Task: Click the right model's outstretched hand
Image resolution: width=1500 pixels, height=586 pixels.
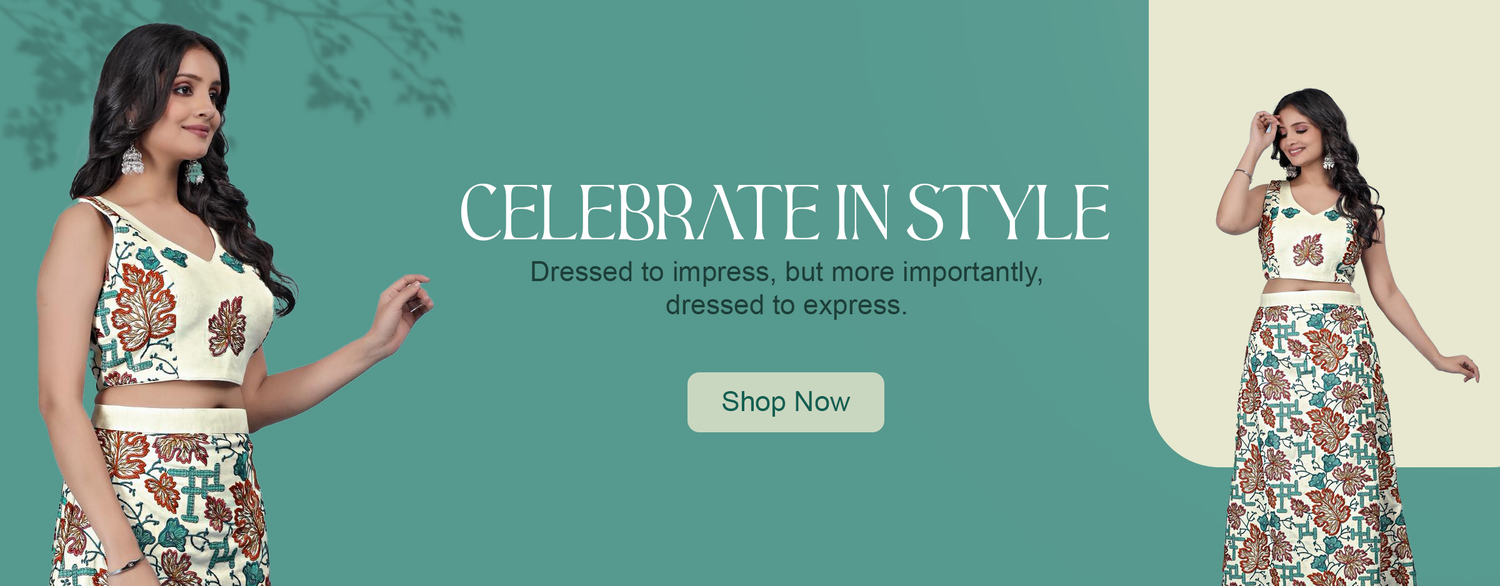Action: click(x=1460, y=367)
